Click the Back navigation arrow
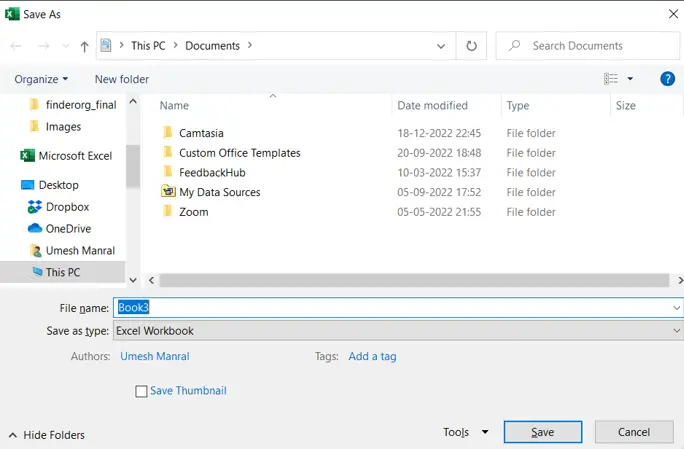Image resolution: width=684 pixels, height=449 pixels. coord(16,46)
